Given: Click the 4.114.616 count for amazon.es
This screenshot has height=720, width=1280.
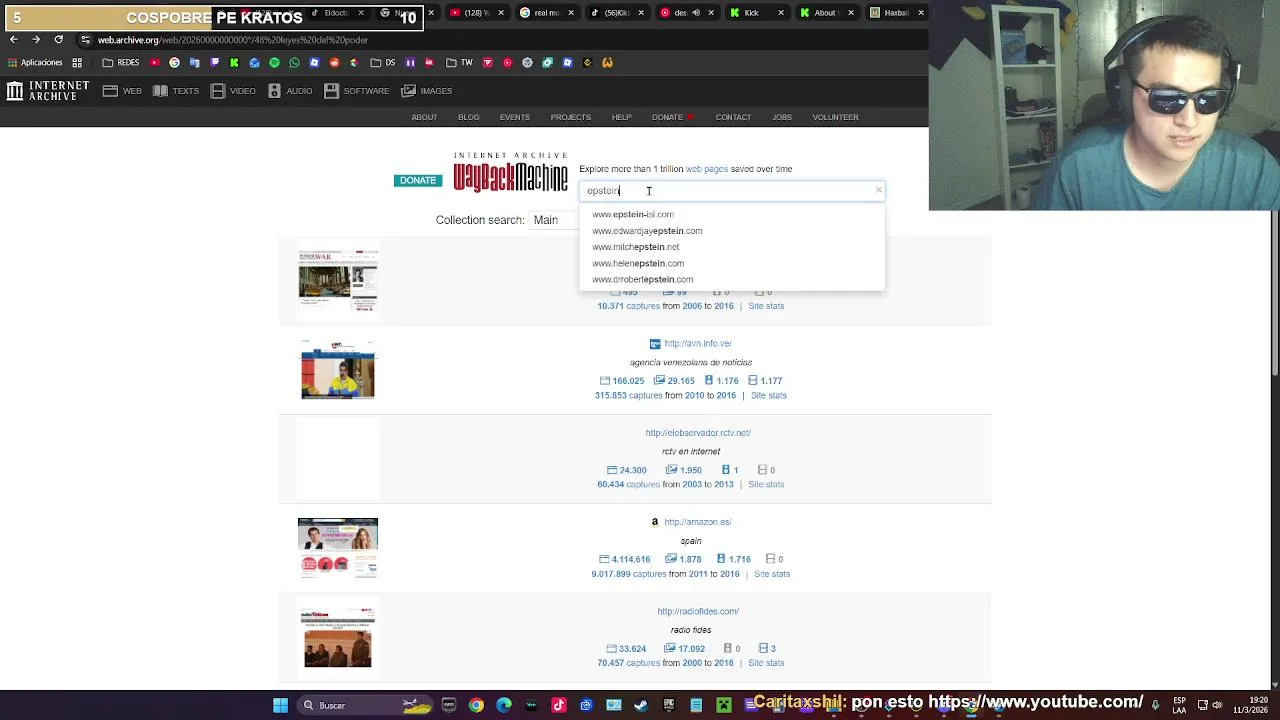Looking at the screenshot, I should 624,560.
